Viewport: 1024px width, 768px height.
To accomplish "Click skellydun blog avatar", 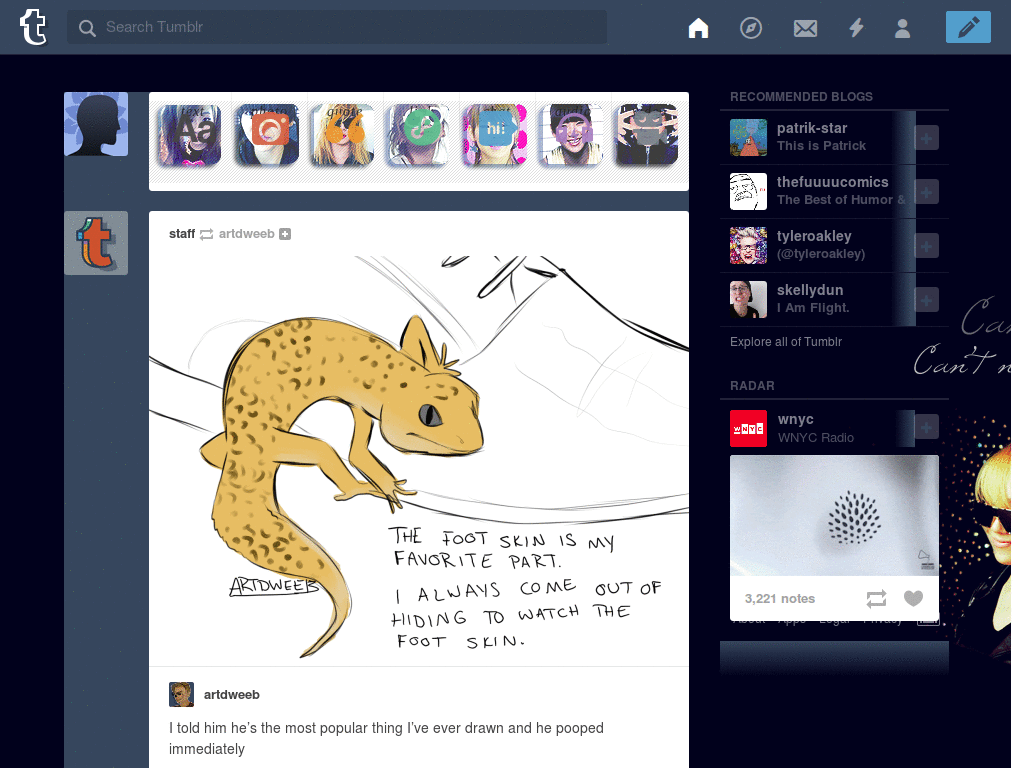I will 748,300.
